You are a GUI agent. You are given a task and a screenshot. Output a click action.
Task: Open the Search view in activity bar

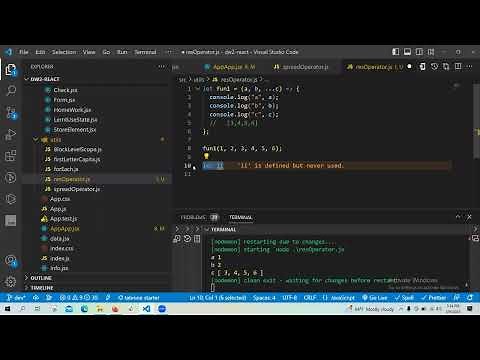[x=11, y=90]
